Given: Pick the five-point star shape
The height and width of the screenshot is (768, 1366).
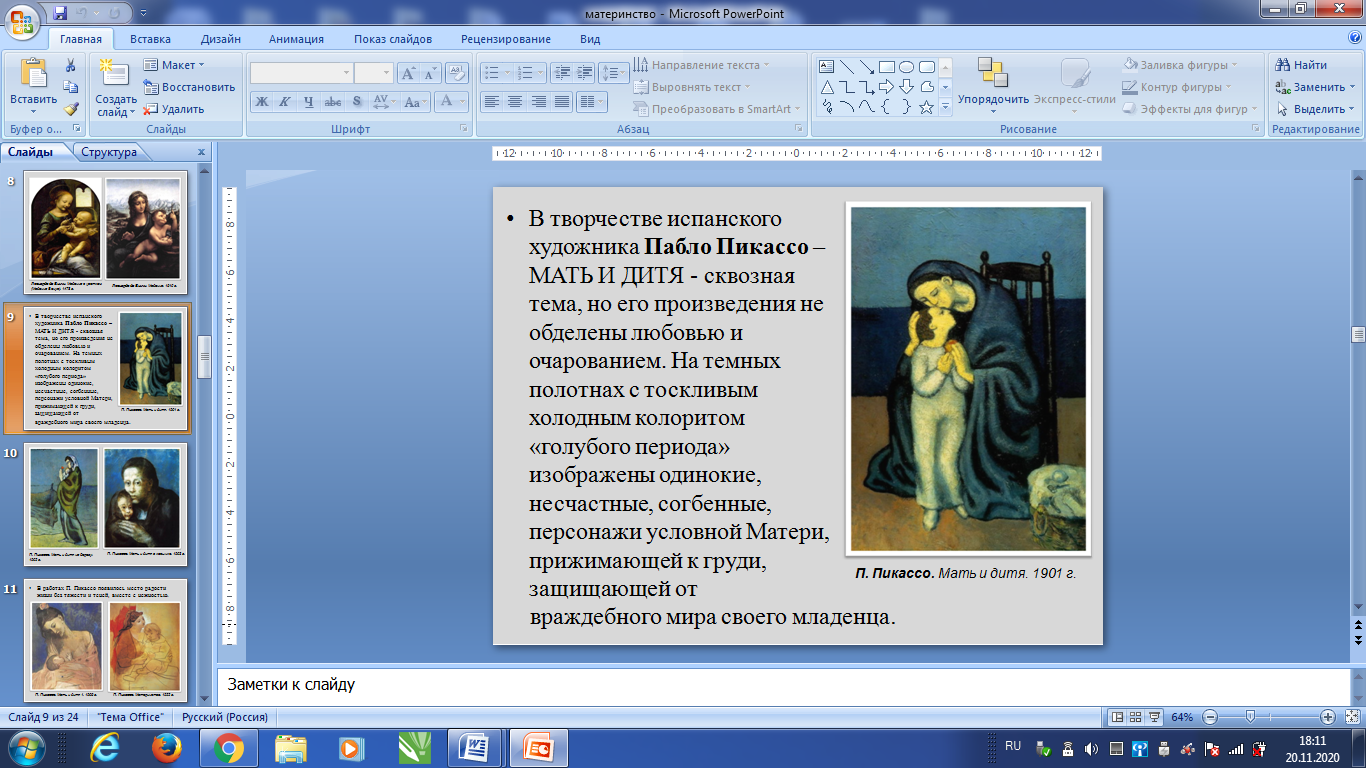Looking at the screenshot, I should pos(926,107).
